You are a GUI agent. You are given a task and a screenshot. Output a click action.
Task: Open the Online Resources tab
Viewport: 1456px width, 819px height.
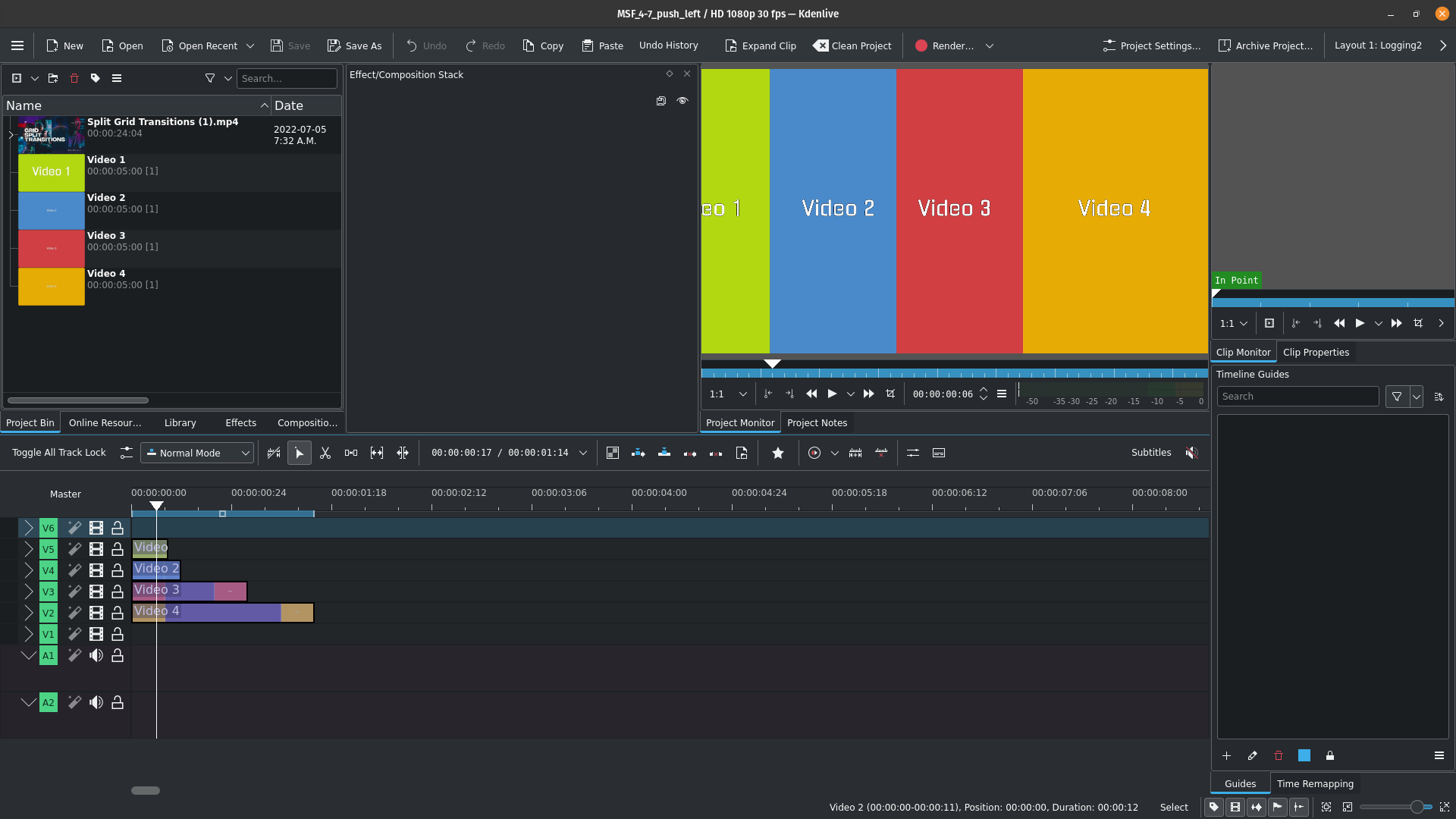105,423
